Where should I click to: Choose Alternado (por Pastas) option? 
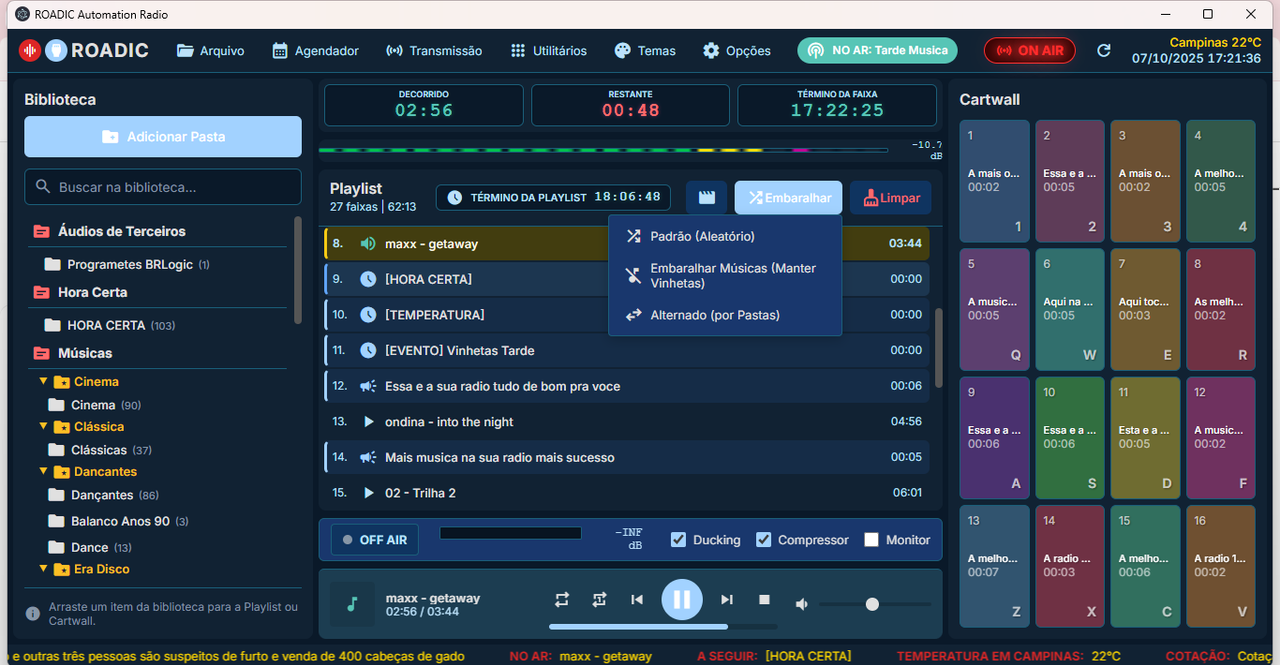(725, 315)
